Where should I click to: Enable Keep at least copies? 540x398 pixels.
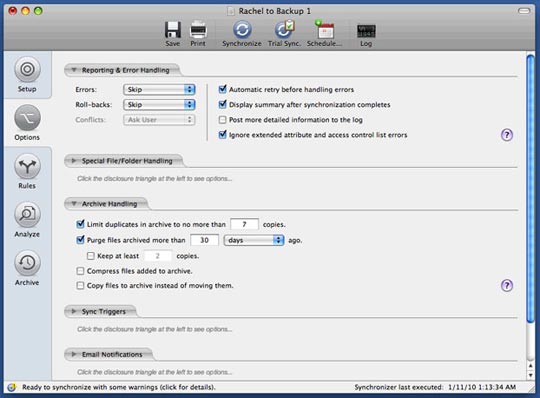[91, 256]
